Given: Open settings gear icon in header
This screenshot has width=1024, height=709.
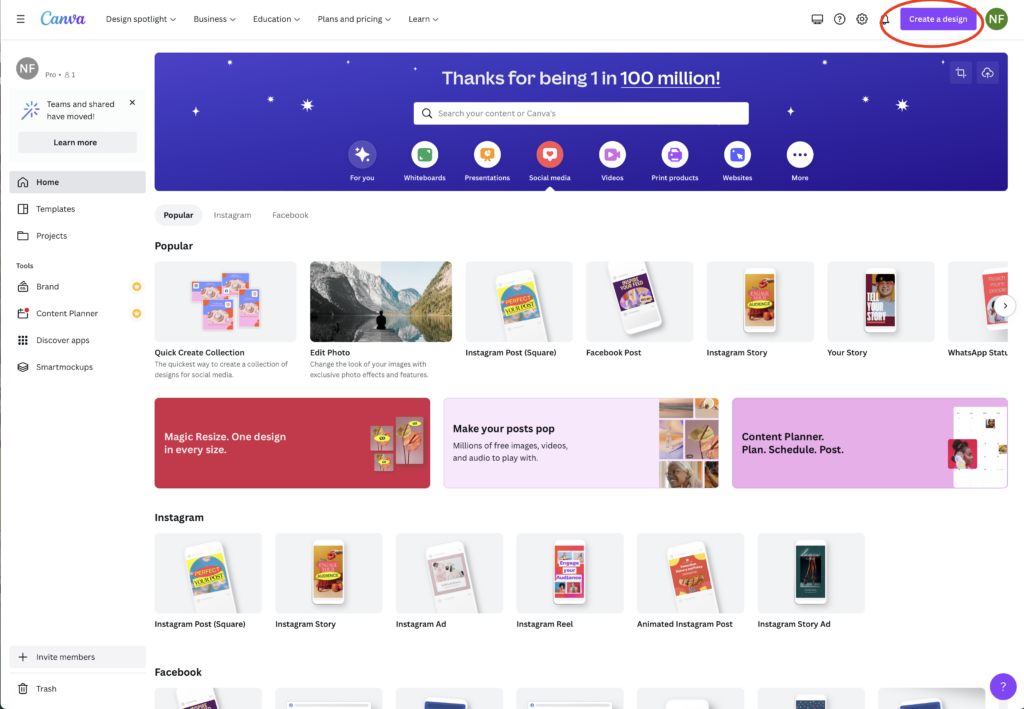Looking at the screenshot, I should [862, 19].
